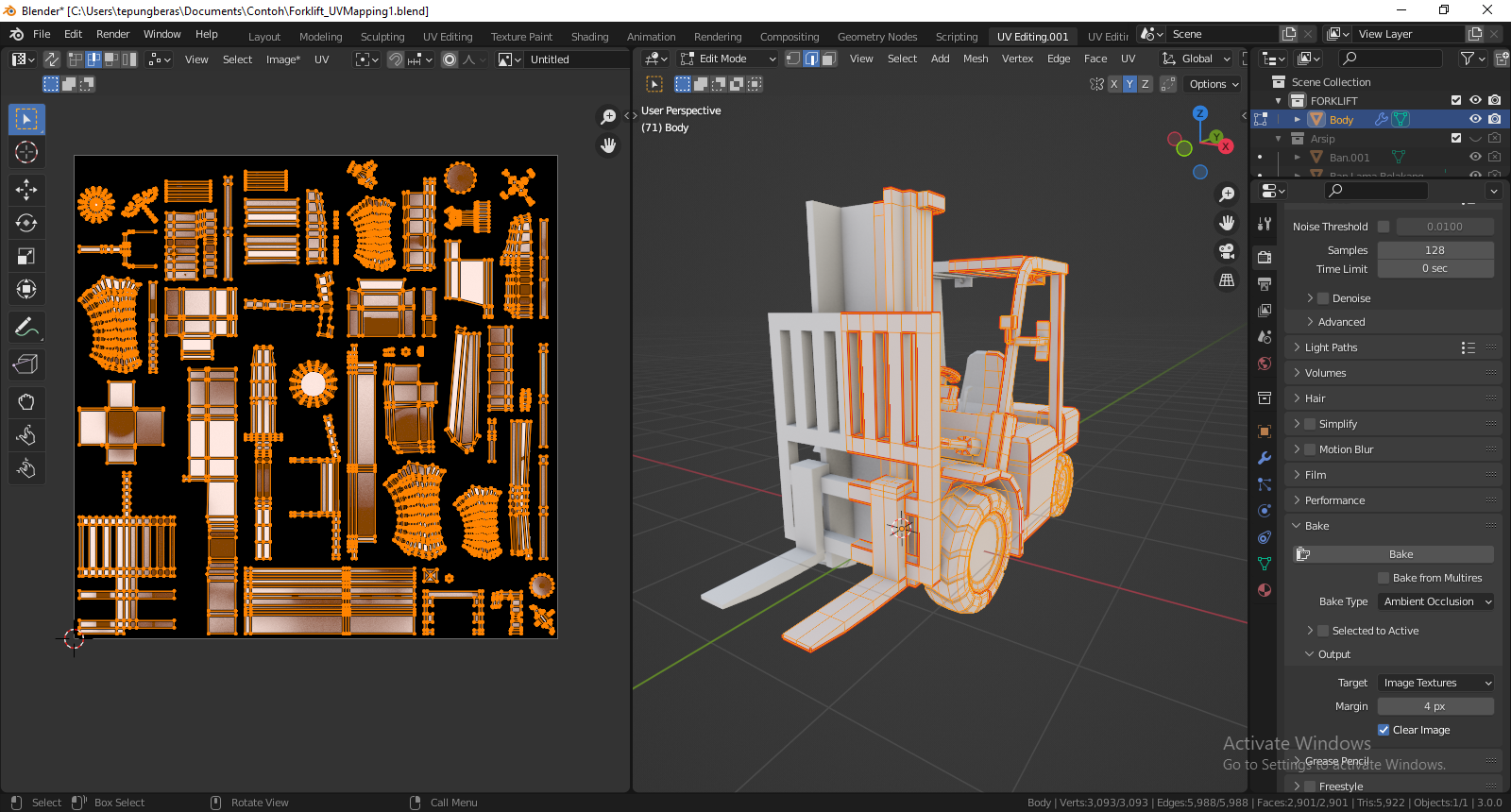
Task: Select the Pinch sculpt tool in UV editor
Action: [26, 468]
